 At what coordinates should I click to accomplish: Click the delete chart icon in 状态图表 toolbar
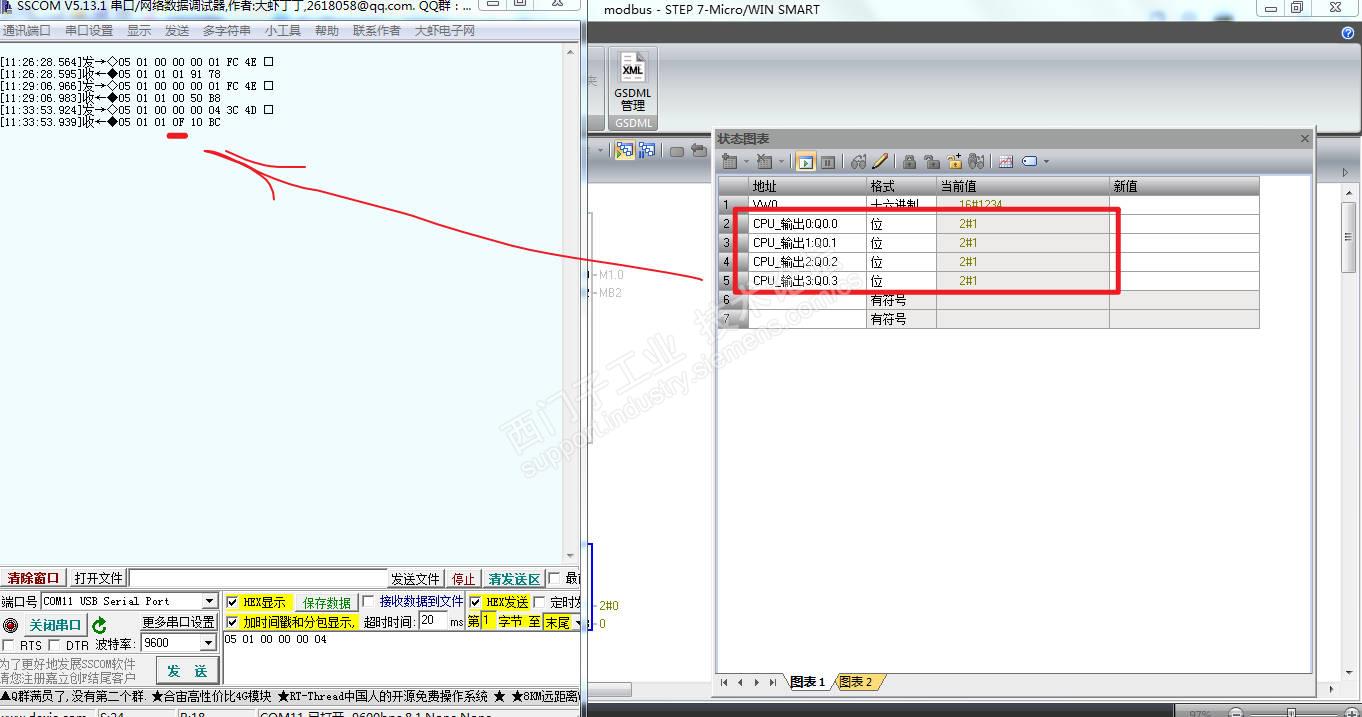coord(765,161)
